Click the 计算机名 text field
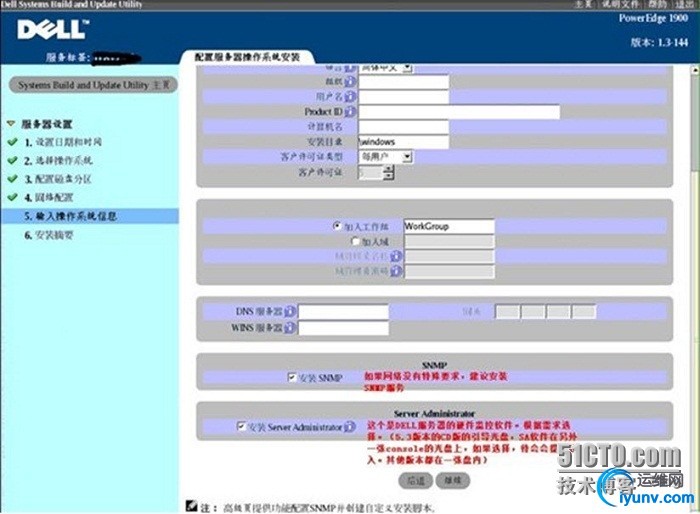 click(x=404, y=127)
